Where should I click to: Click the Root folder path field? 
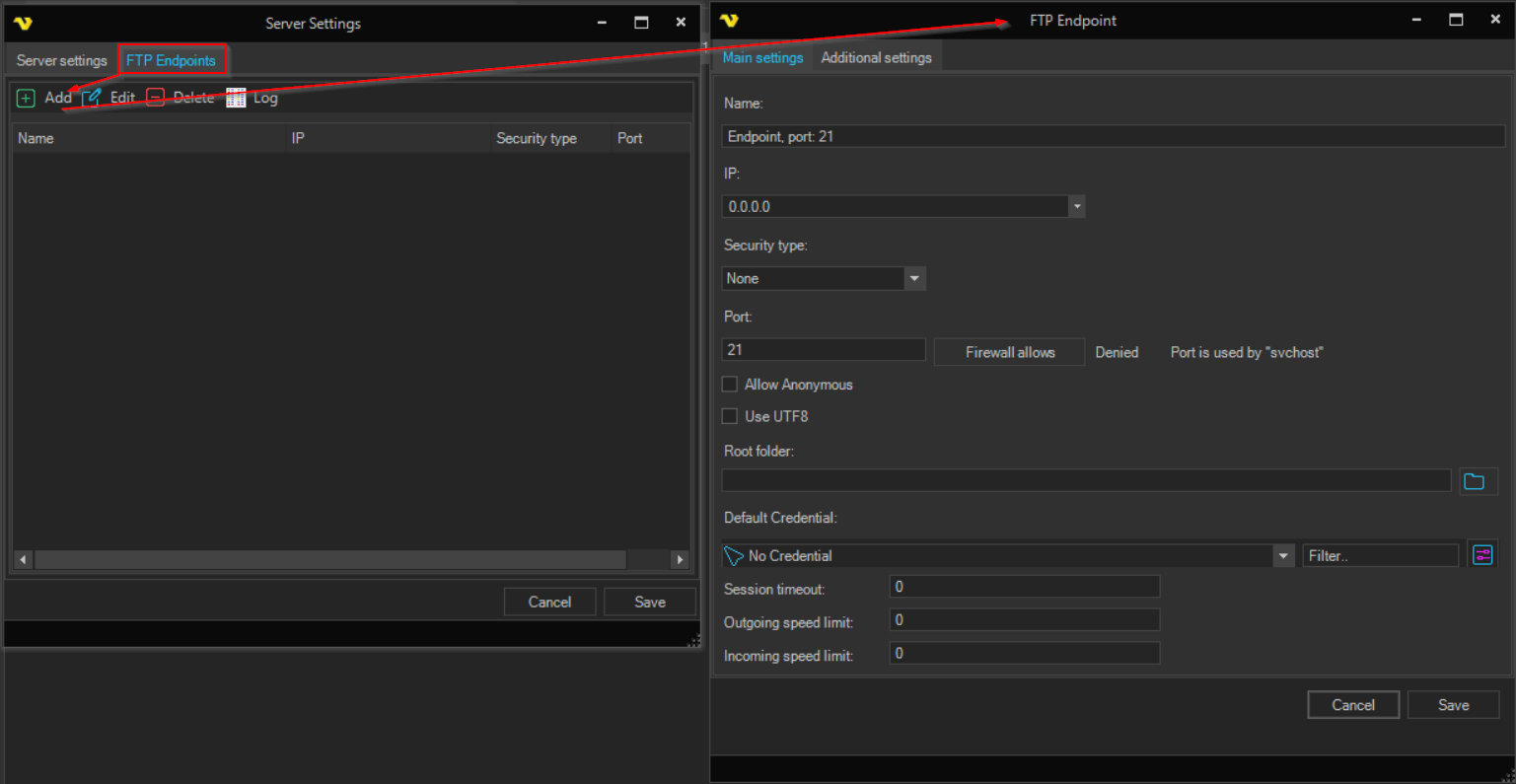click(x=1086, y=480)
